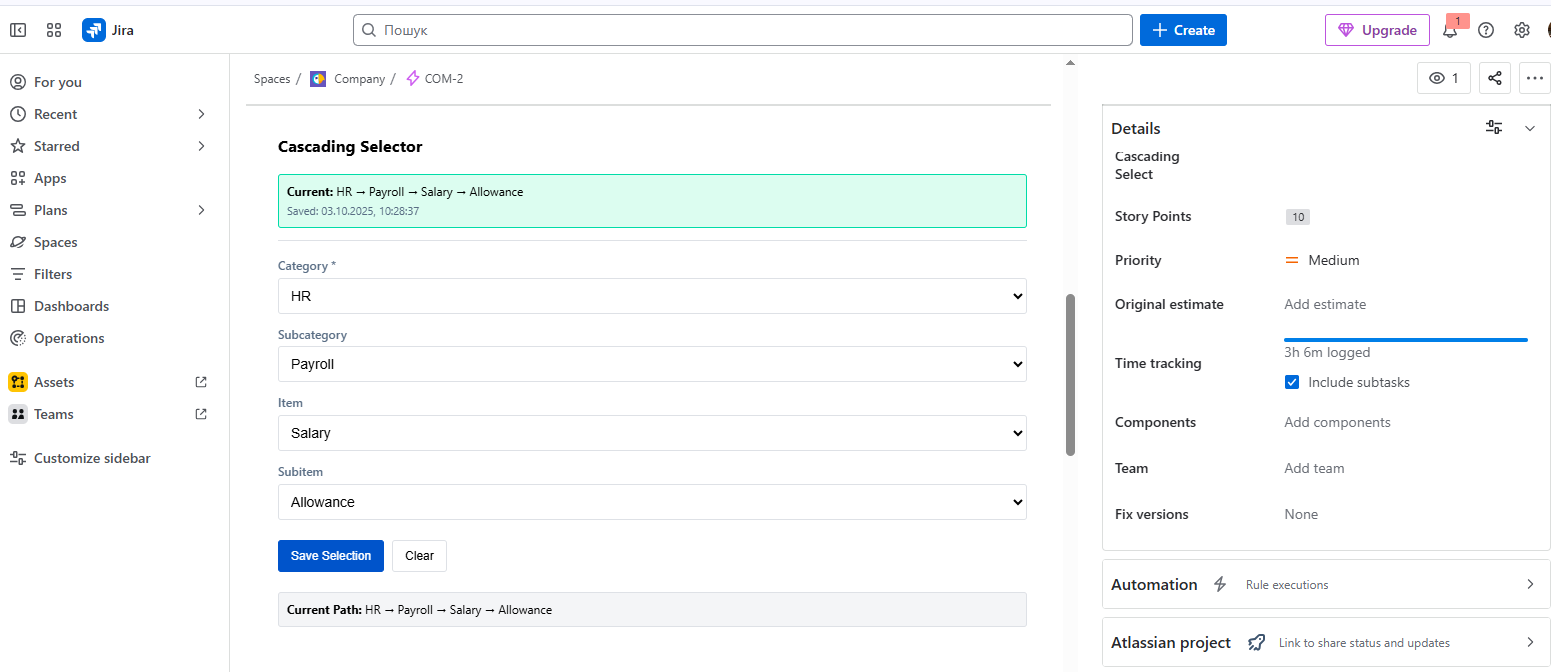
Task: Open the notifications bell
Action: coord(1450,30)
